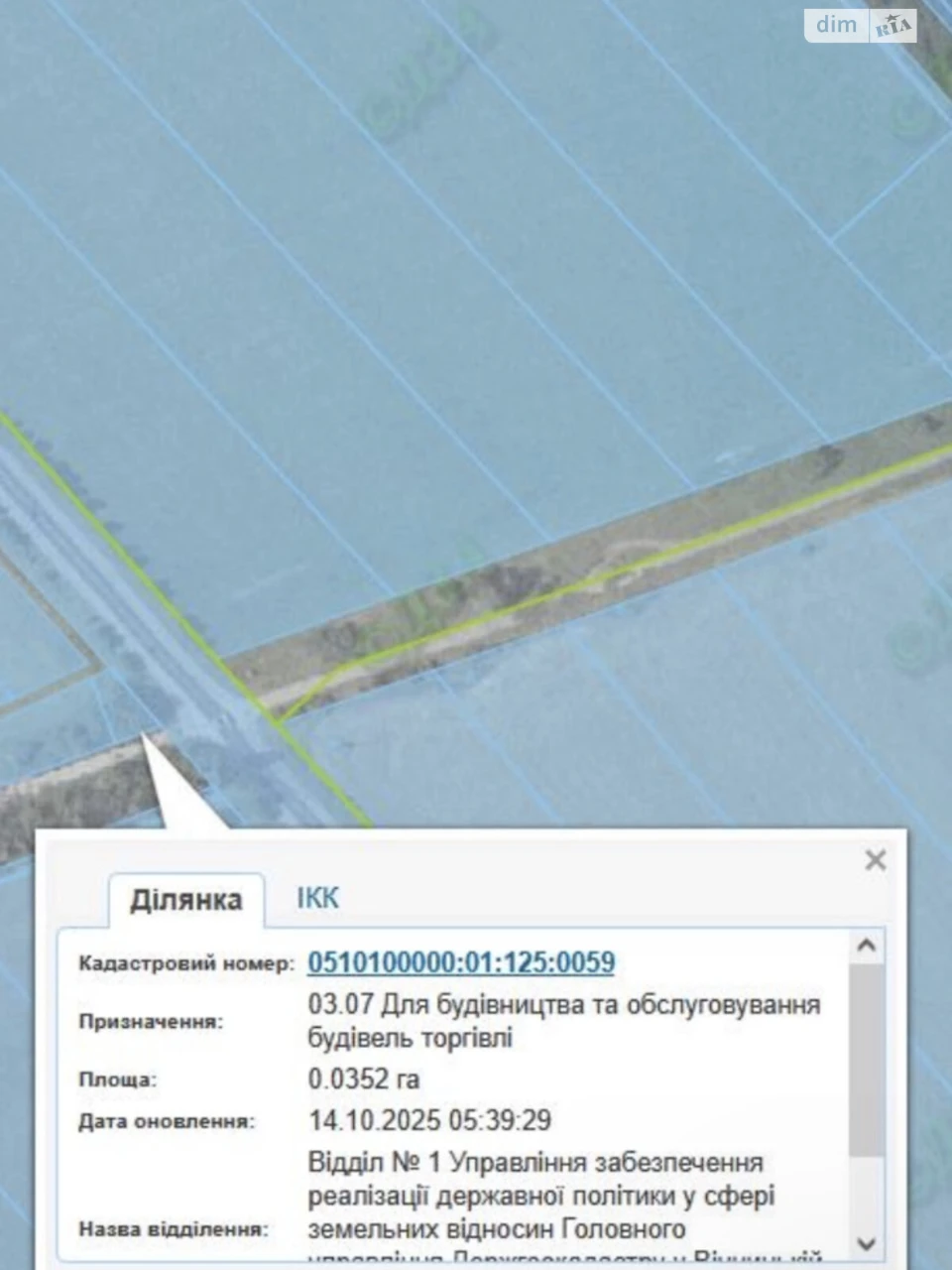Screen dimensions: 952x1270
Task: Select the area value 0.0352 га
Action: coord(364,1079)
